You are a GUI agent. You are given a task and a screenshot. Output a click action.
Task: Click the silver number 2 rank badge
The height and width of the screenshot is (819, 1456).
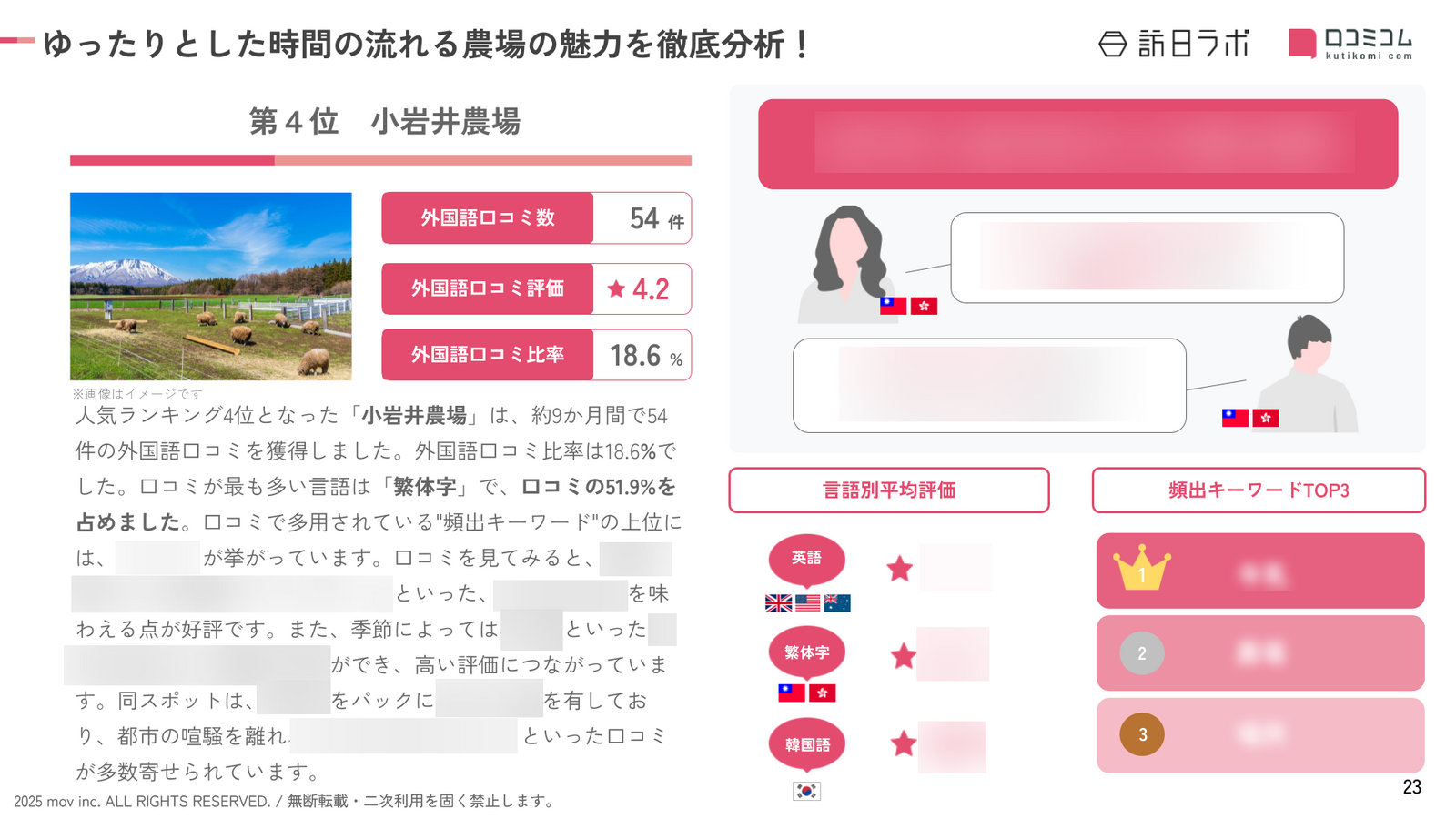click(x=1142, y=653)
